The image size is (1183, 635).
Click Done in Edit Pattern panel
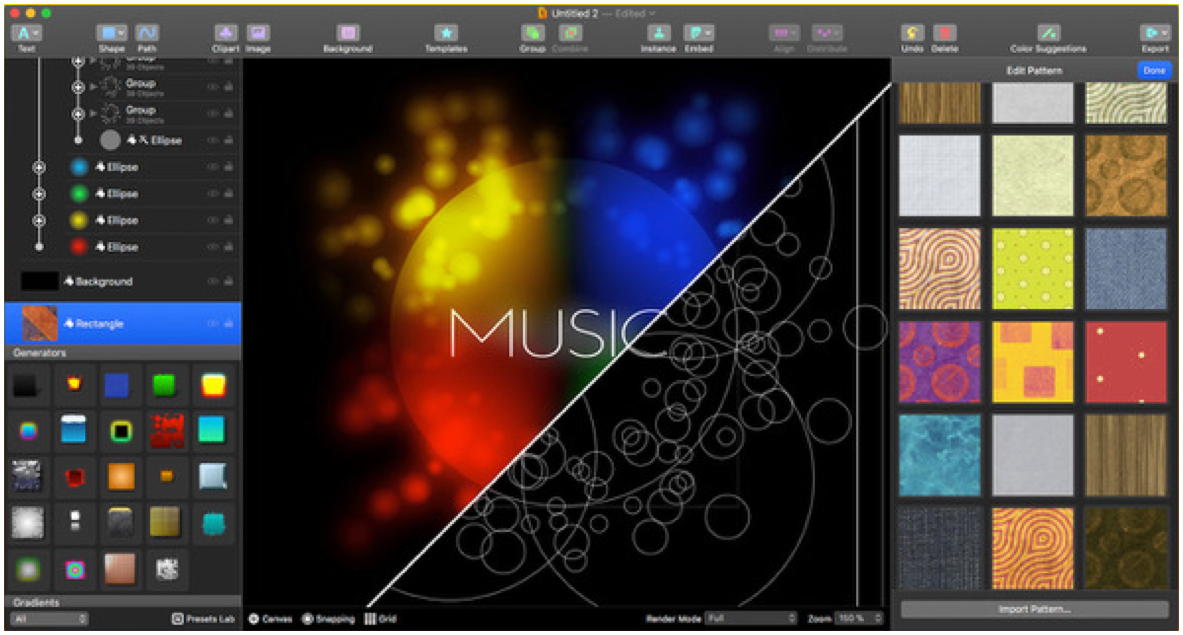[1154, 70]
